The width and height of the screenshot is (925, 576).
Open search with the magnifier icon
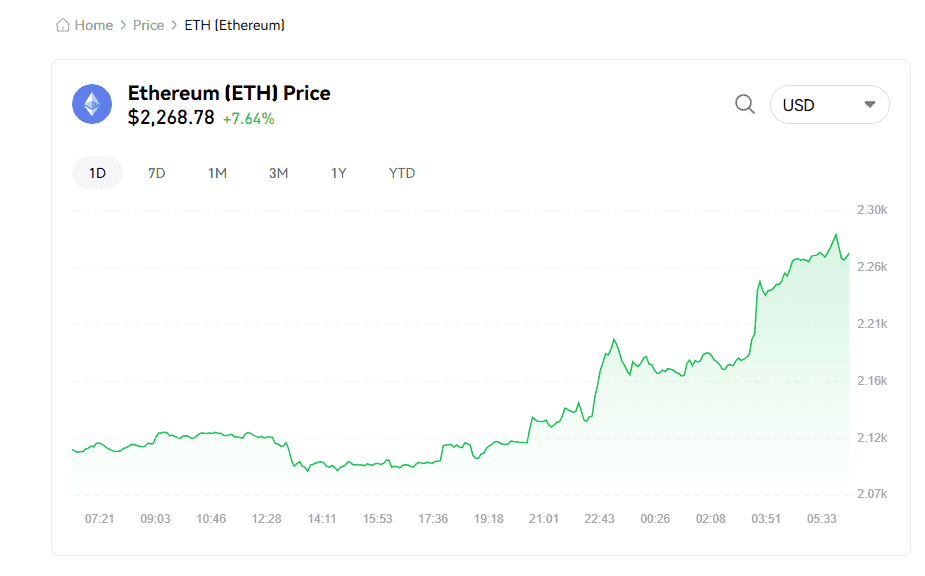[x=745, y=104]
